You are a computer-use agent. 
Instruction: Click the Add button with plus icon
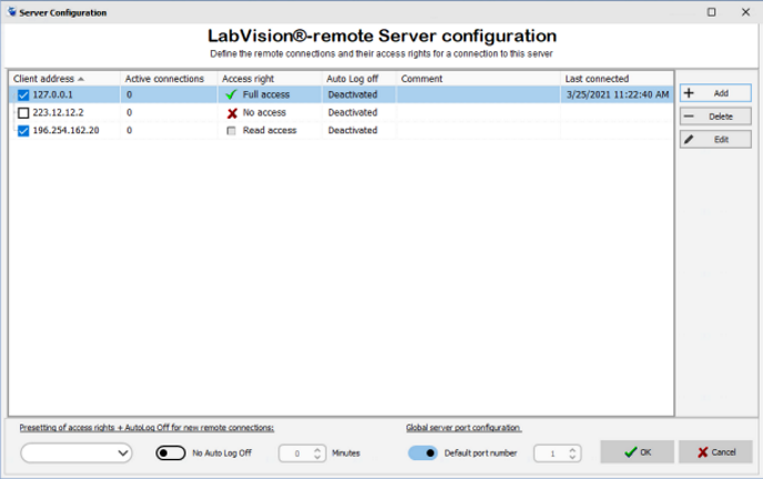click(x=715, y=93)
